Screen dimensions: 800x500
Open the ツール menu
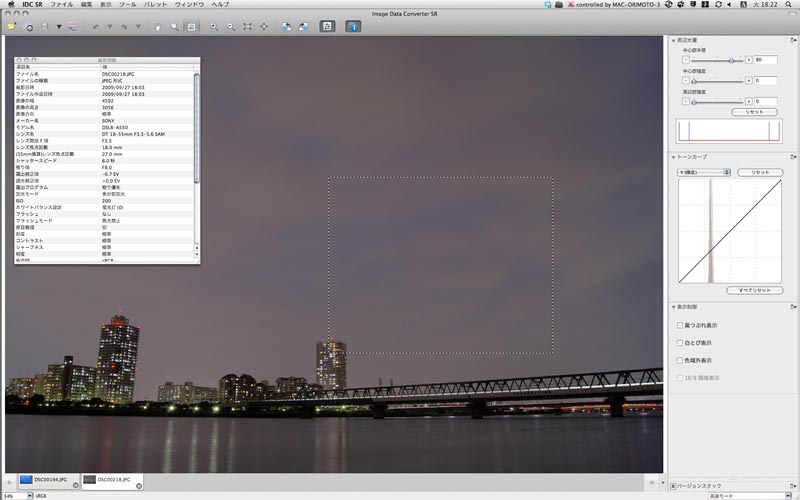[128, 4]
